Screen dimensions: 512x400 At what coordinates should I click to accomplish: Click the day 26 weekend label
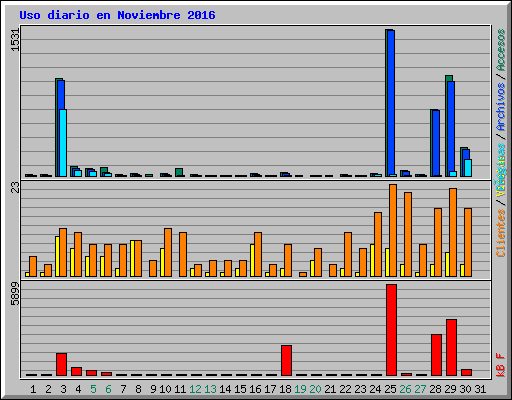coord(405,389)
